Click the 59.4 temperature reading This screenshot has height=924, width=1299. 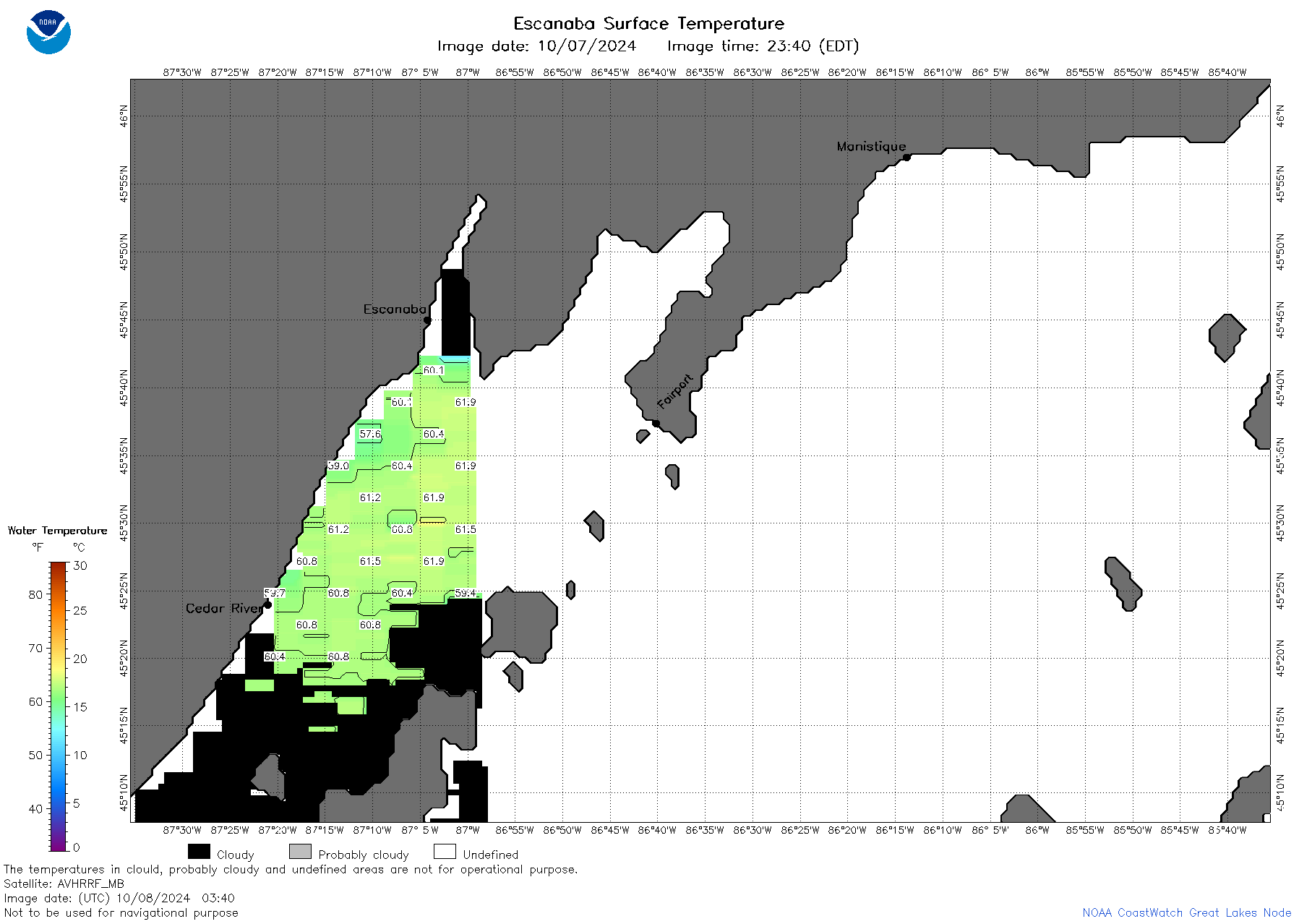[x=466, y=593]
